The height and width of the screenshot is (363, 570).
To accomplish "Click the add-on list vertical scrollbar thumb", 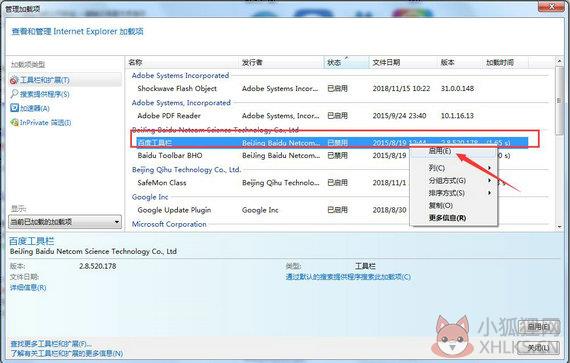I will 559,101.
